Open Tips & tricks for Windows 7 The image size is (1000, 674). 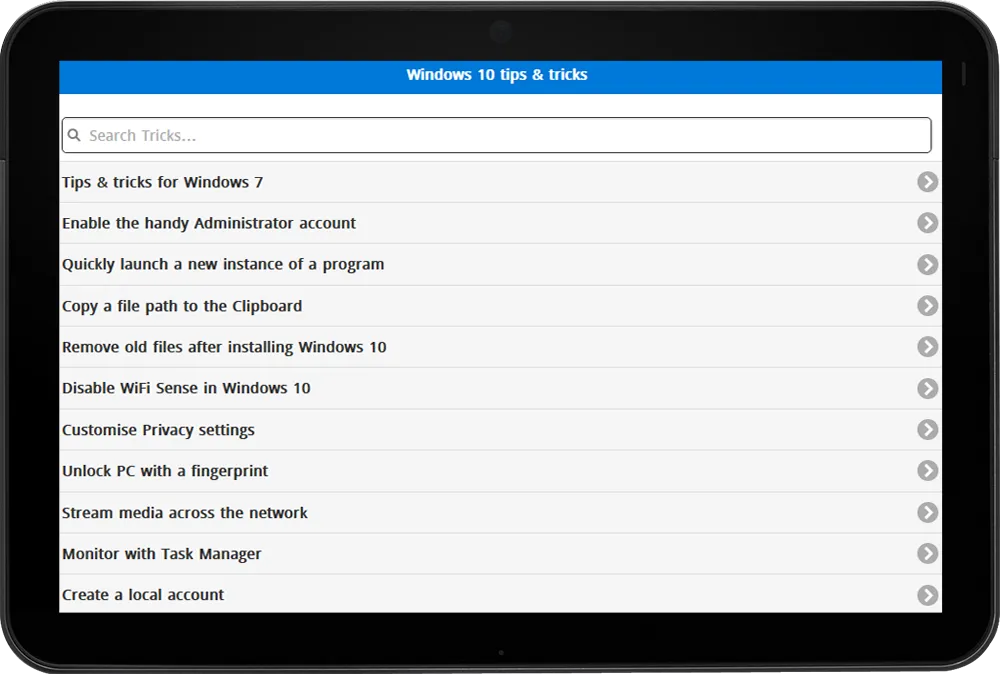(500, 182)
